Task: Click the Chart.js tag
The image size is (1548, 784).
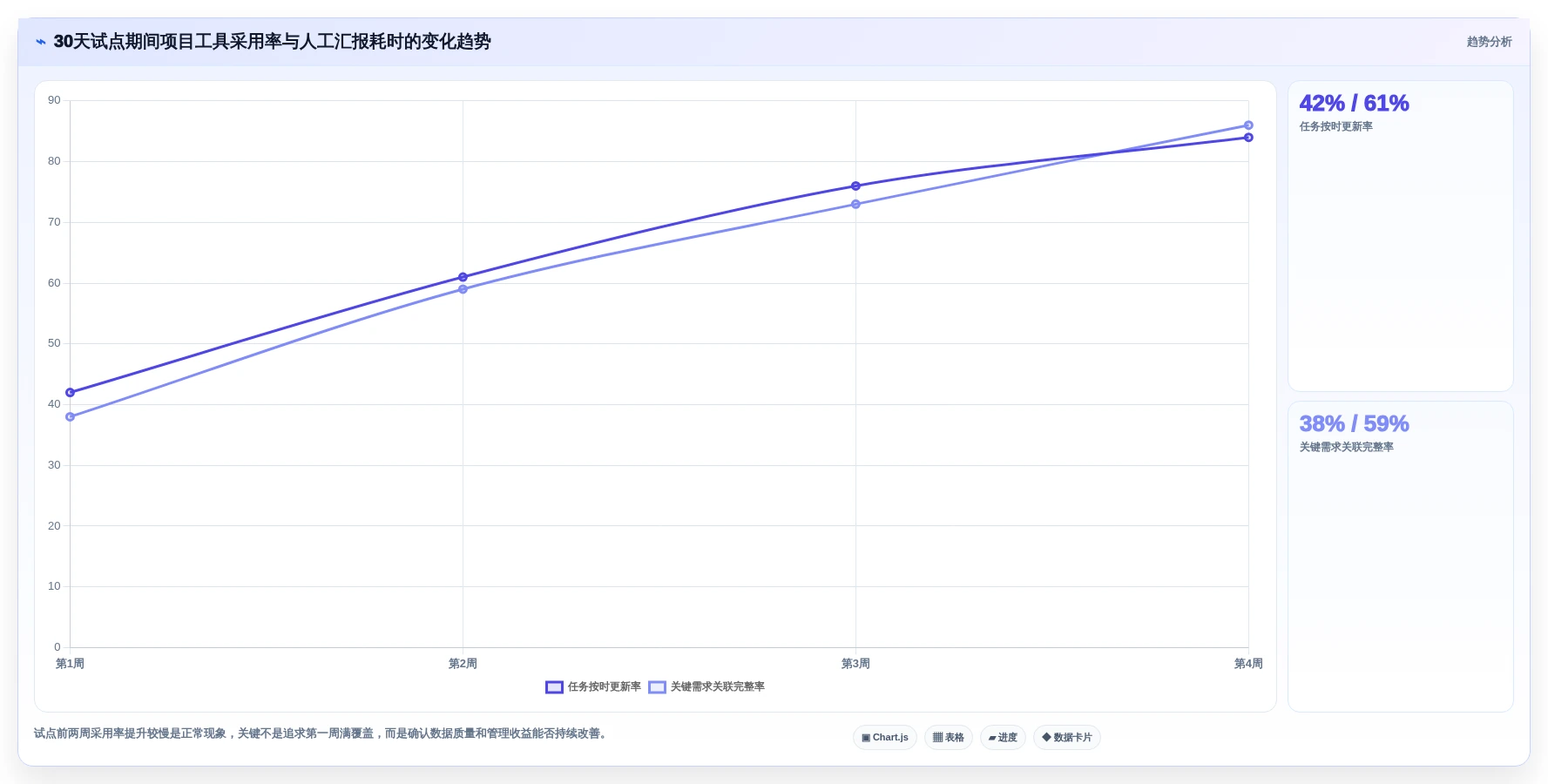Action: pyautogui.click(x=885, y=737)
